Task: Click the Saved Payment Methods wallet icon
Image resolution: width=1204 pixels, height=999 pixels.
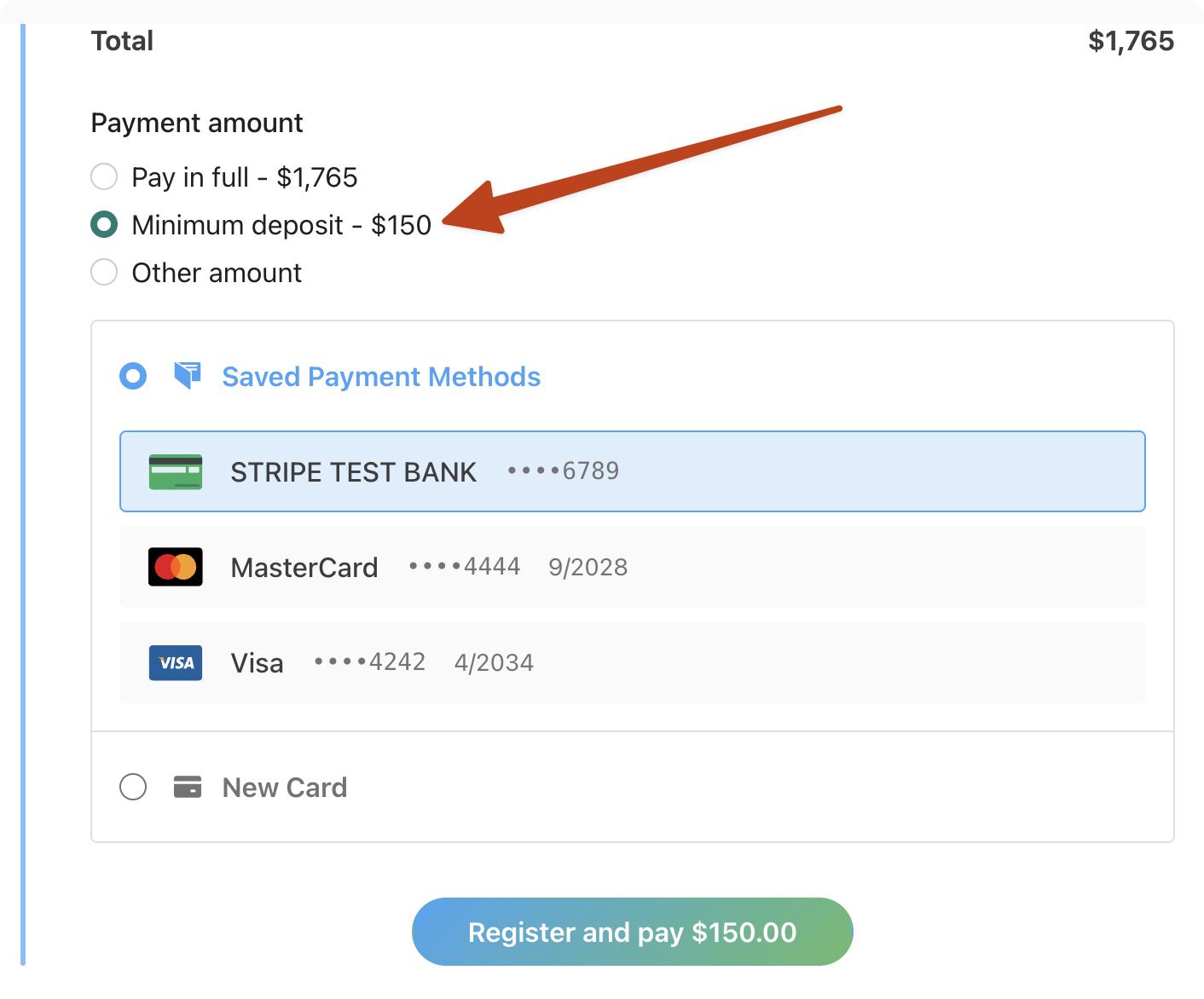Action: click(x=187, y=375)
